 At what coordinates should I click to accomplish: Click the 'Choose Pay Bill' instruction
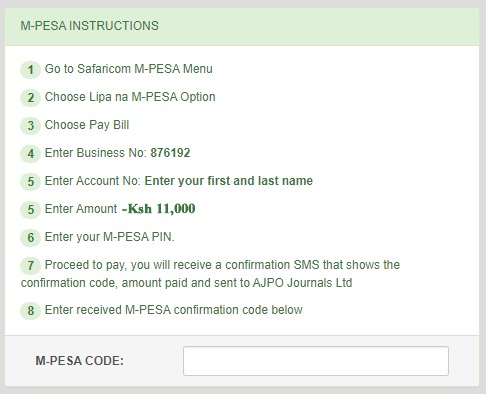(87, 125)
